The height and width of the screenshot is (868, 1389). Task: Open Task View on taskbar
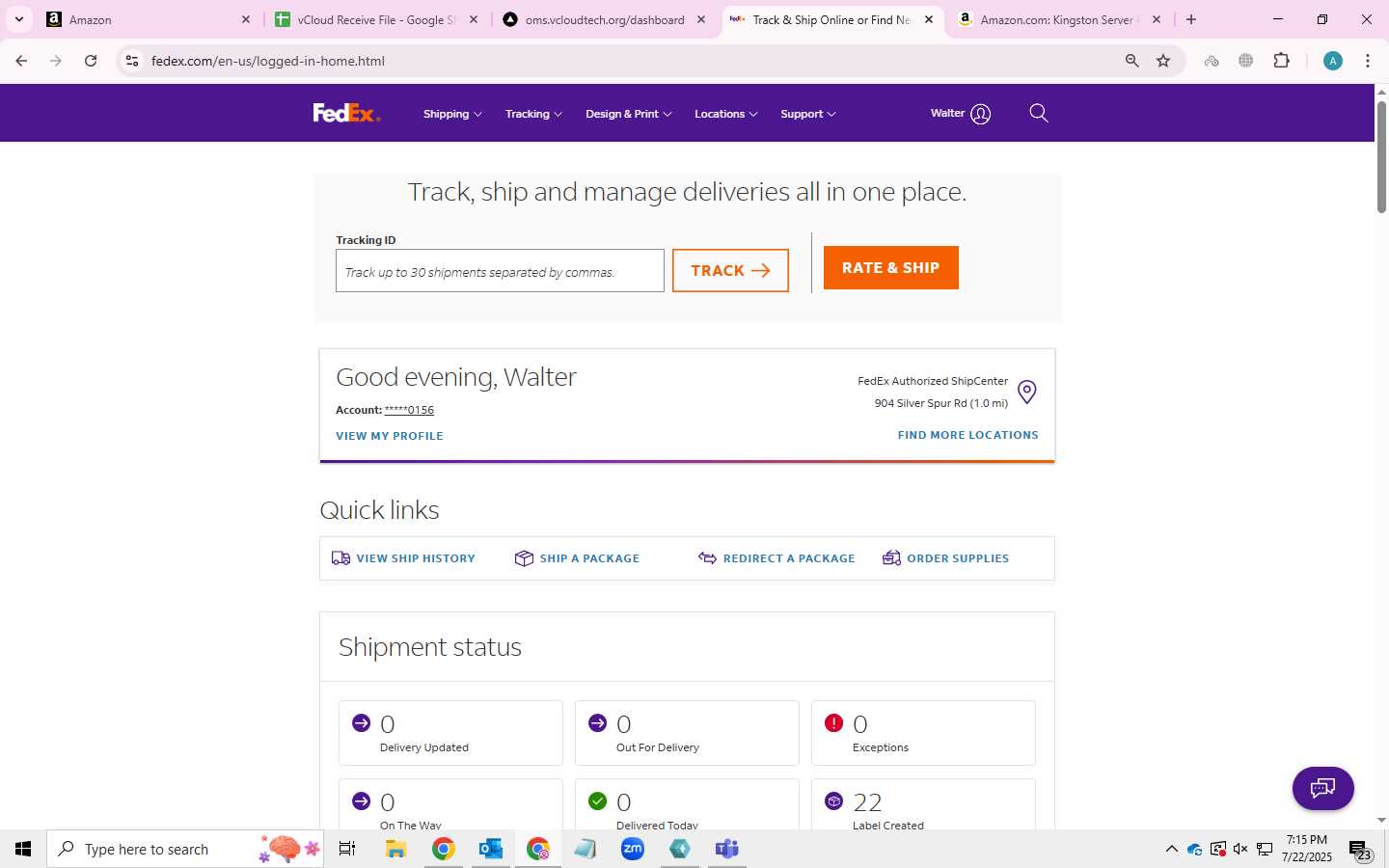(x=347, y=849)
